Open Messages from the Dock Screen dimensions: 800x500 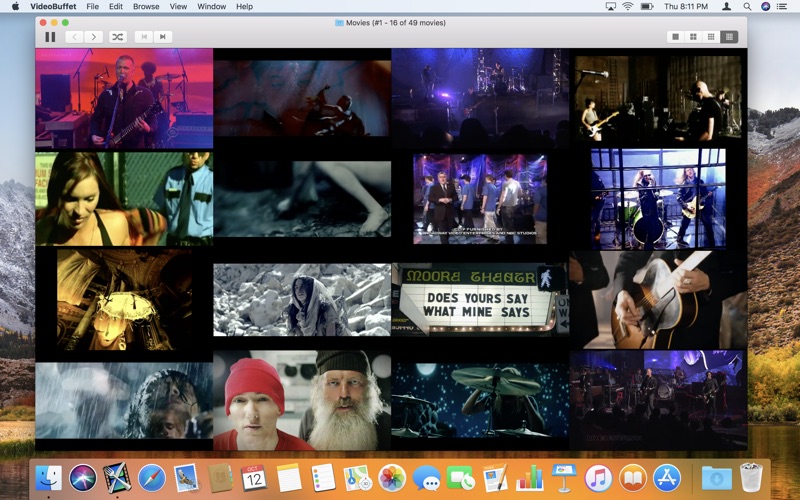click(426, 478)
